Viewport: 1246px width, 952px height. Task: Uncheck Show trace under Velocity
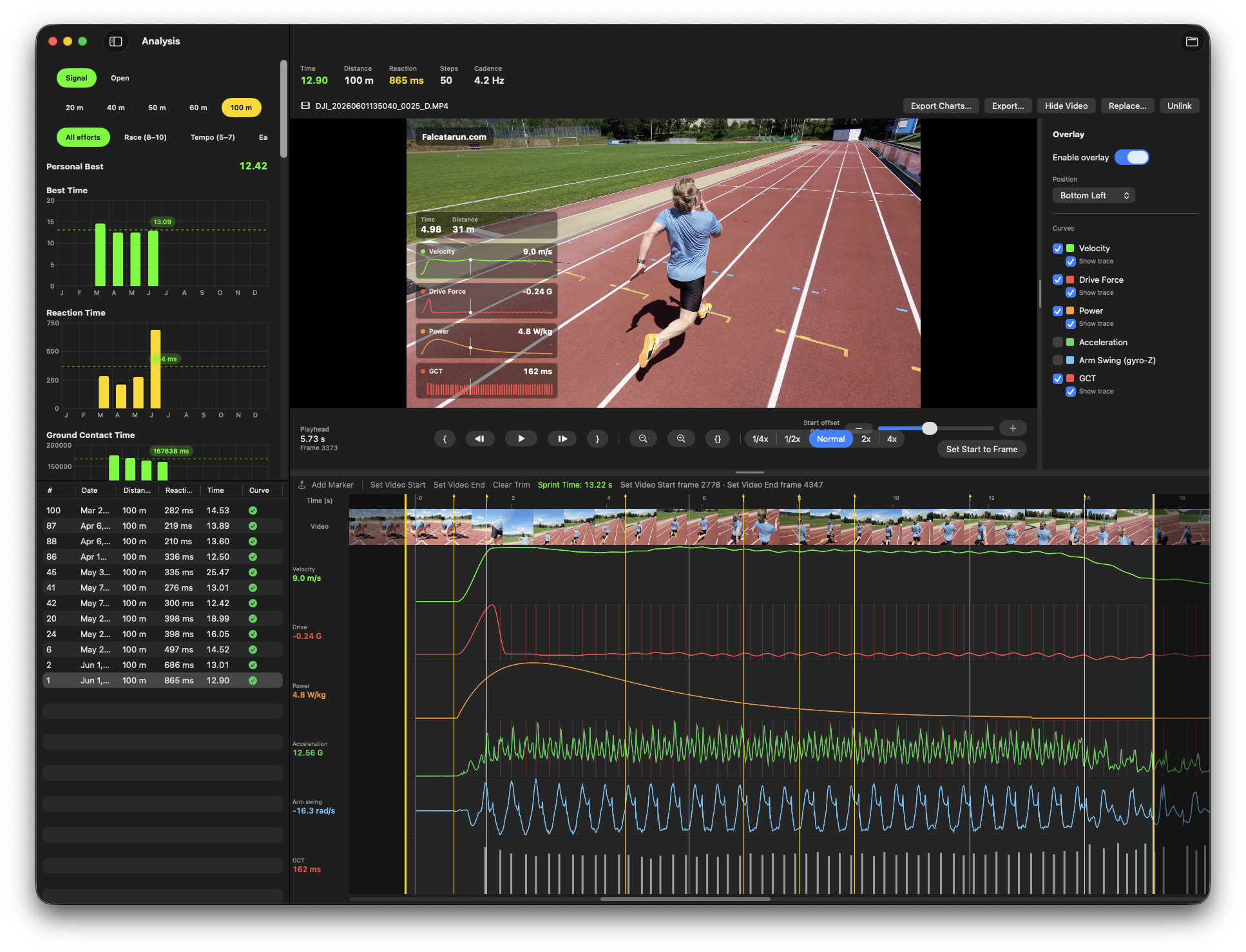(1071, 262)
